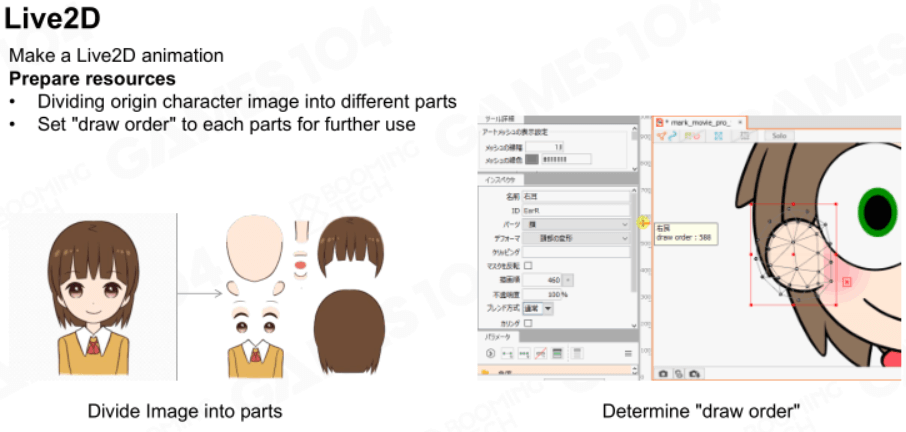The height and width of the screenshot is (432, 906).
Task: Click the red lasso icon in canvas toolbar
Action: pyautogui.click(x=695, y=136)
